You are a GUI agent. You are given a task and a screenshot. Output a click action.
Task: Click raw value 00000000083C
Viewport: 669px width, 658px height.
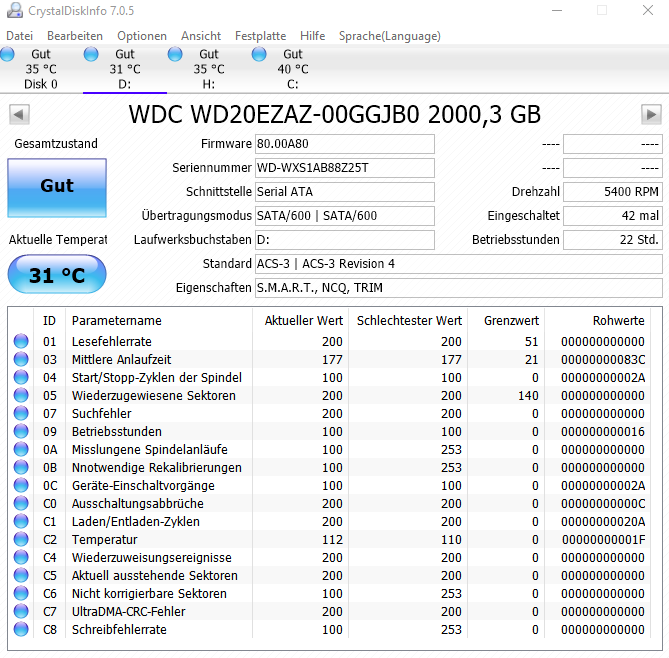click(603, 360)
